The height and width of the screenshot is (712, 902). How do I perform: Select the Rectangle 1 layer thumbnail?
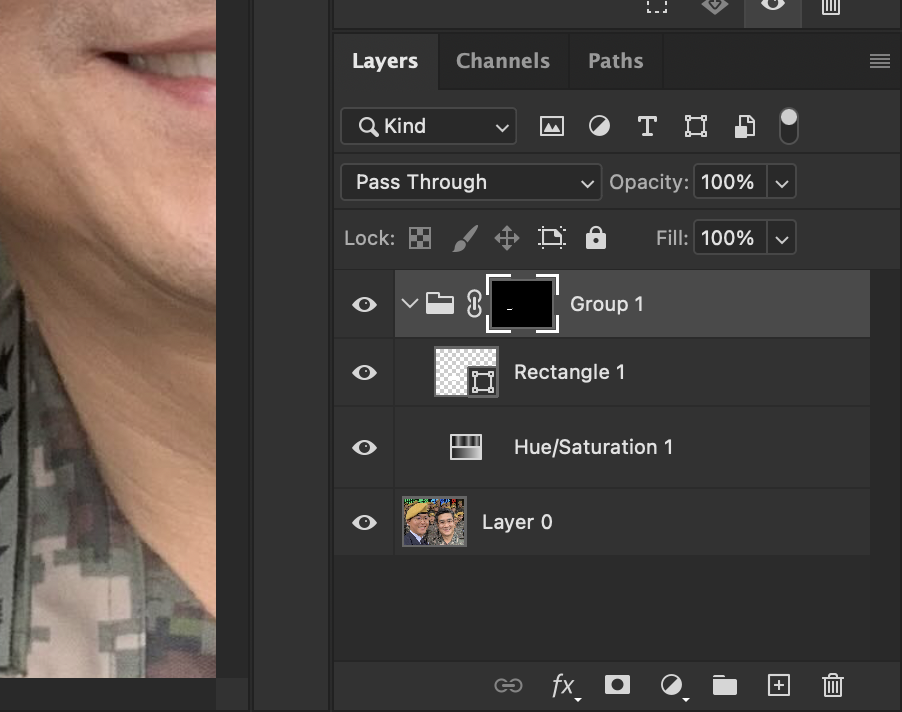click(x=466, y=372)
